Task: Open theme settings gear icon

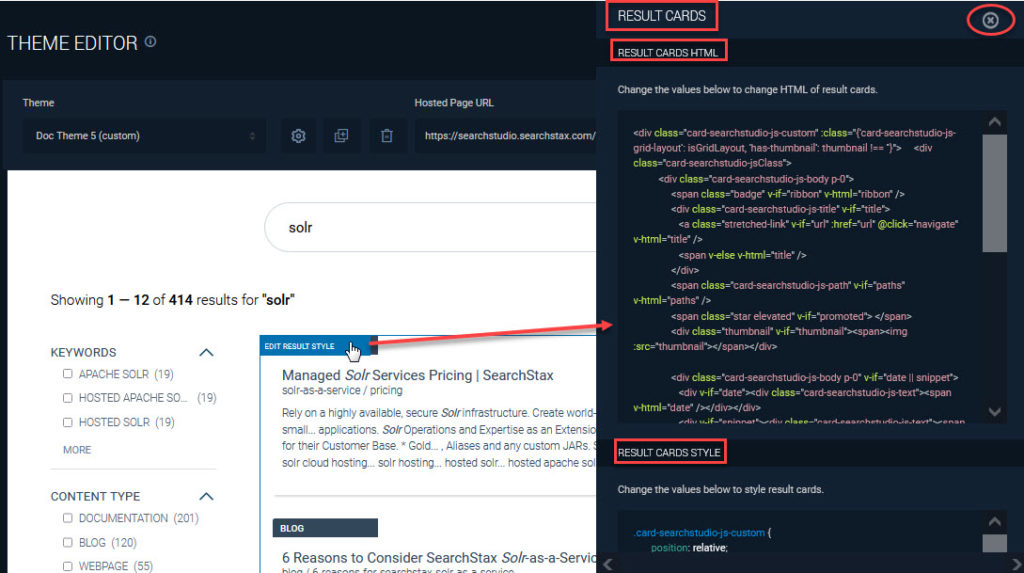Action: pos(298,136)
